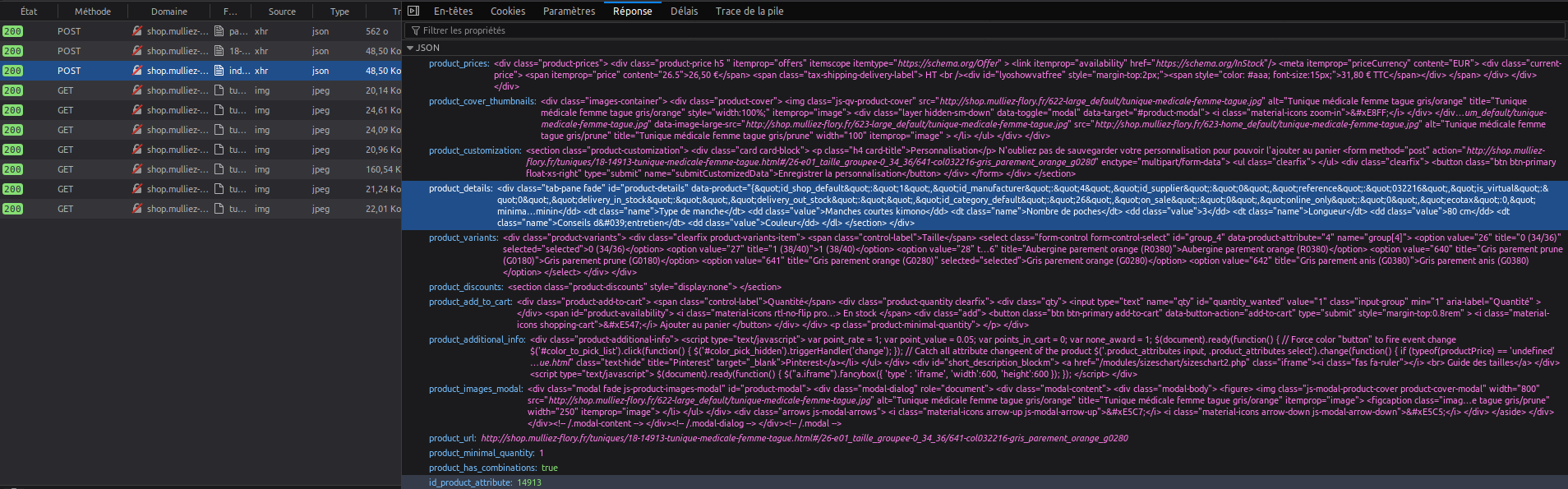Click the product_minimal_quantity property key
The width and height of the screenshot is (1568, 489).
(x=482, y=453)
